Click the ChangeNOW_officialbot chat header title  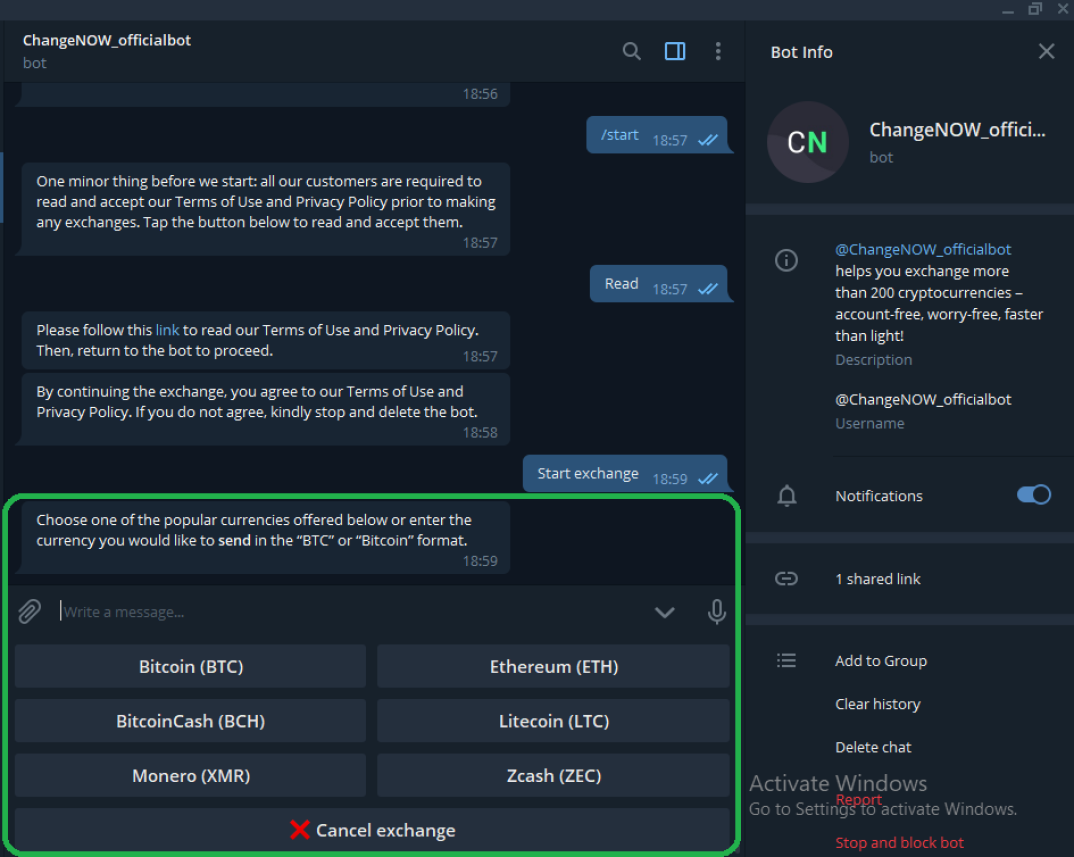coord(107,40)
